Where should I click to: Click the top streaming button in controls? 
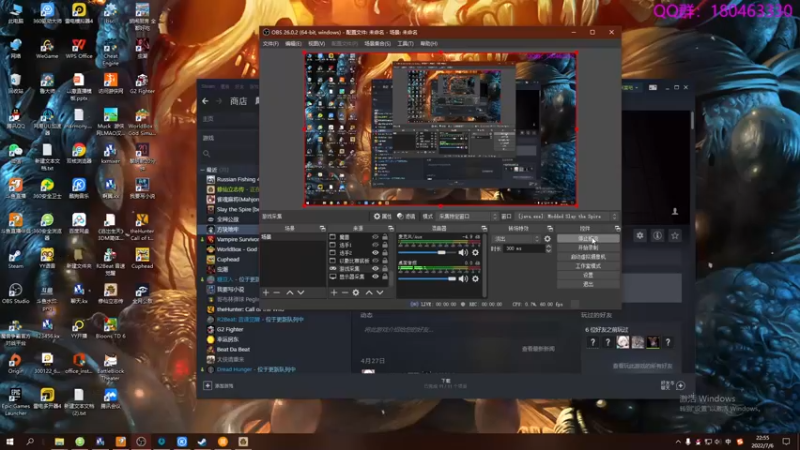(x=588, y=238)
